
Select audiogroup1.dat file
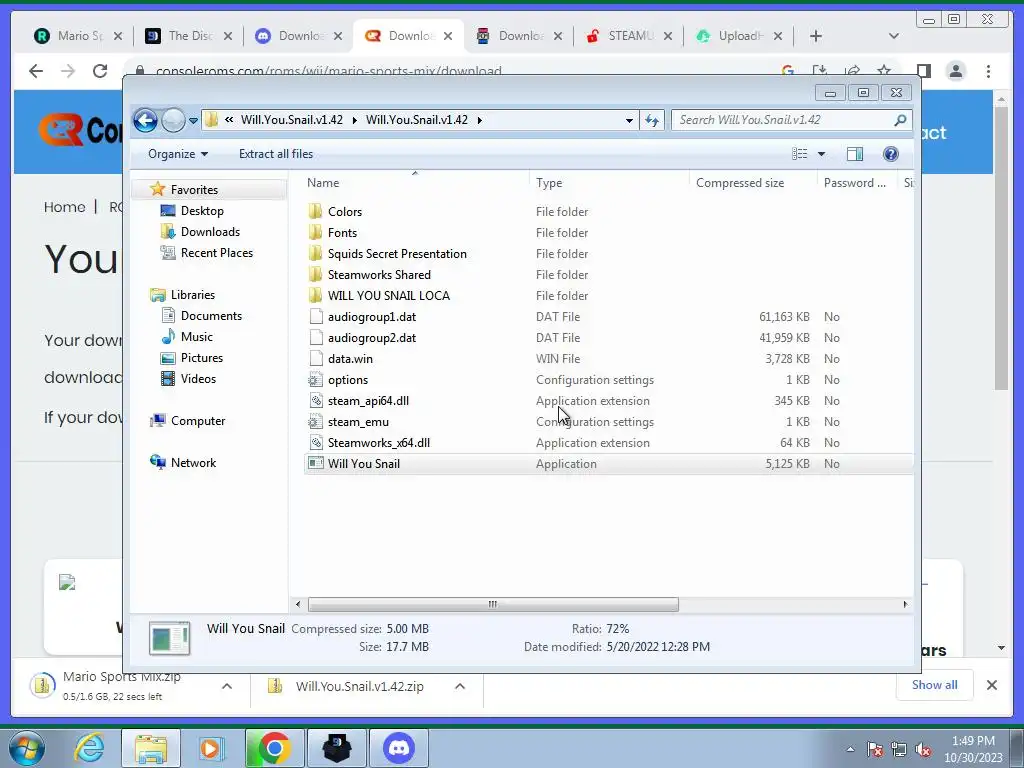pos(372,317)
